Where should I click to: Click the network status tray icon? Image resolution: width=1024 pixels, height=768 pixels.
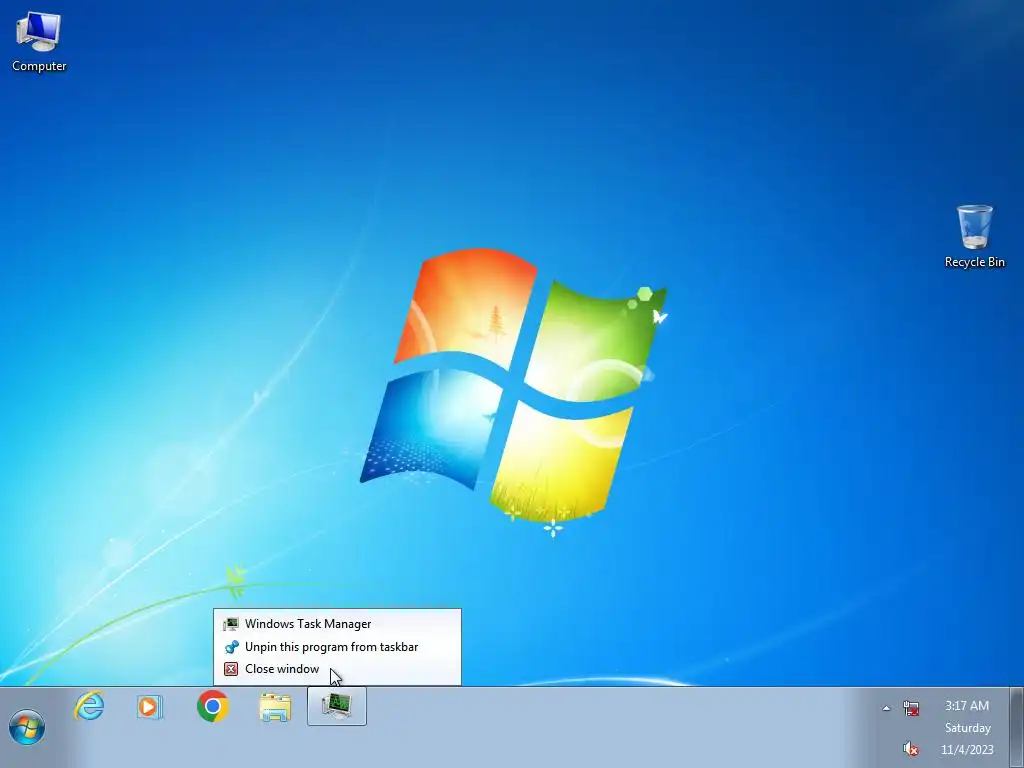pyautogui.click(x=911, y=707)
